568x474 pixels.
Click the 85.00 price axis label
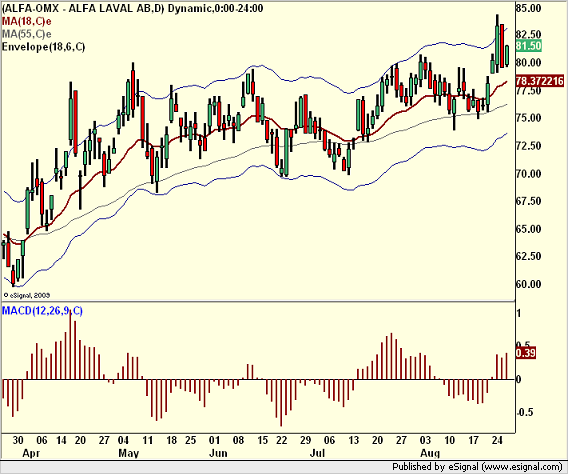pyautogui.click(x=529, y=8)
